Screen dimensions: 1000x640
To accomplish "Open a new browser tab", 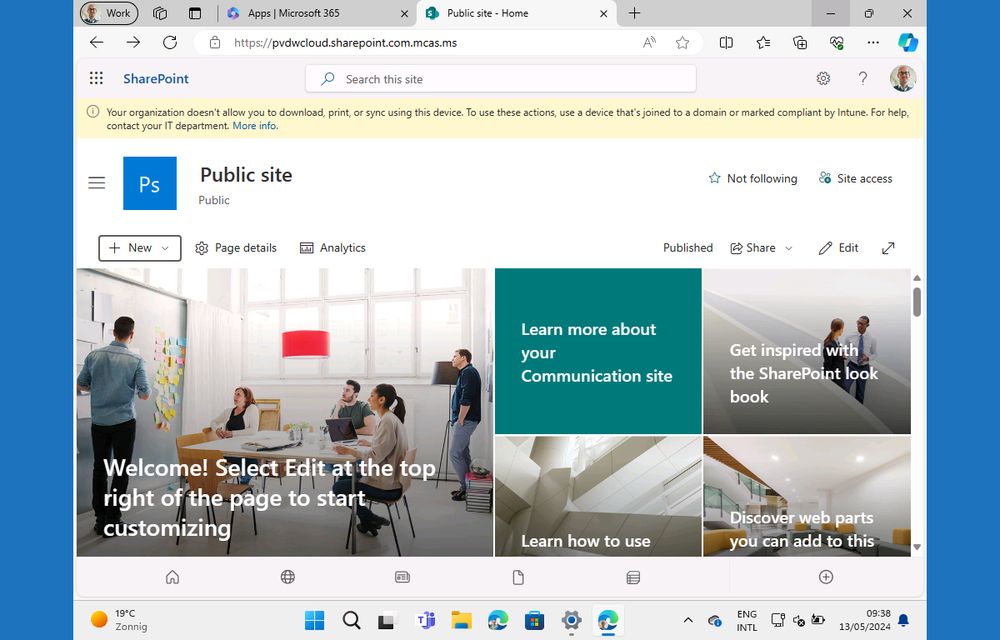I will (x=635, y=13).
